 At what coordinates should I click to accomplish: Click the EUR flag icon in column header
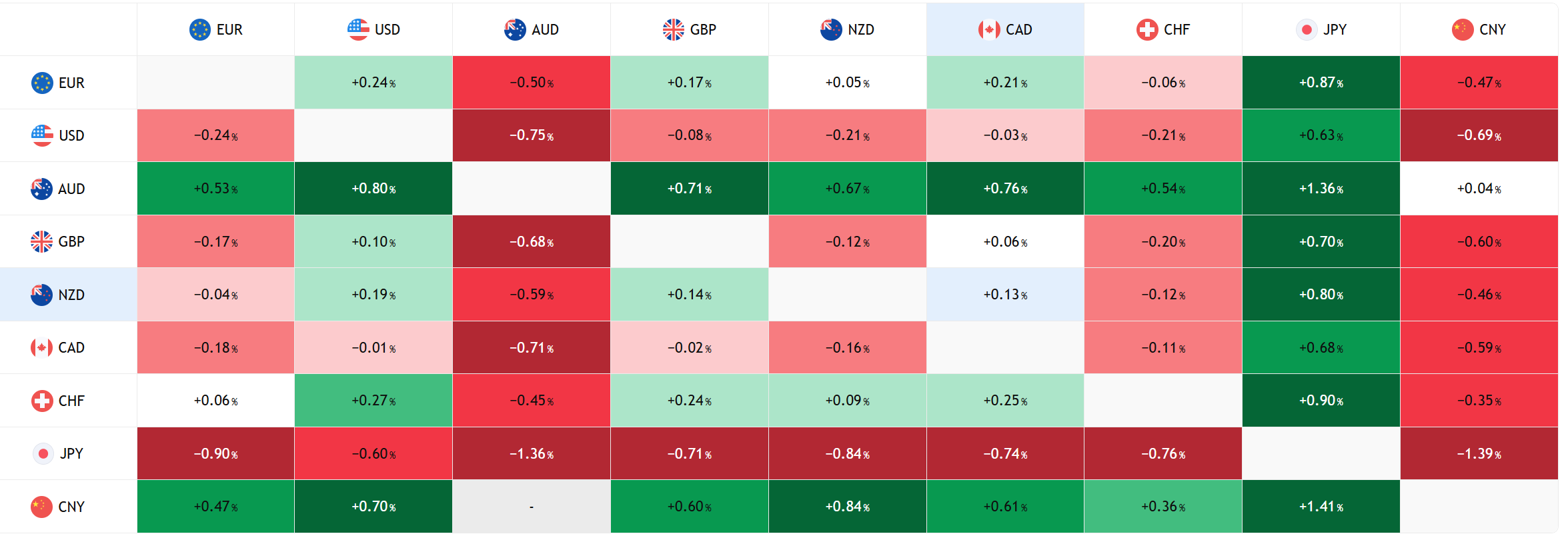pyautogui.click(x=200, y=29)
